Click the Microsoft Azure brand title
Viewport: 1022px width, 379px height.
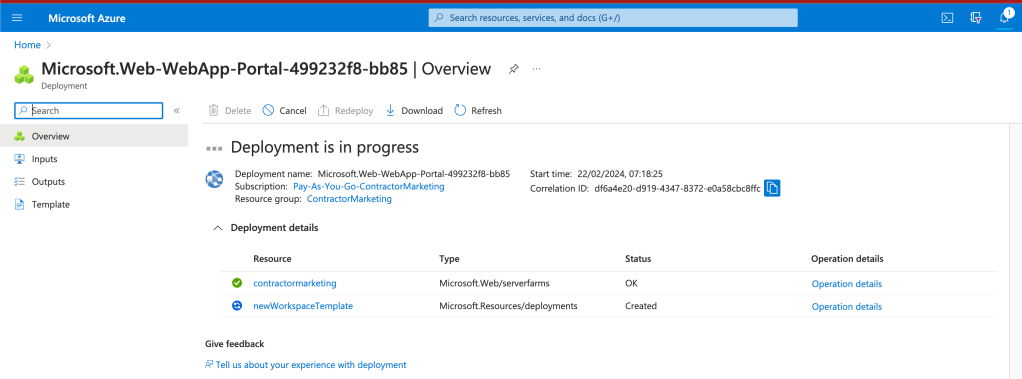87,18
